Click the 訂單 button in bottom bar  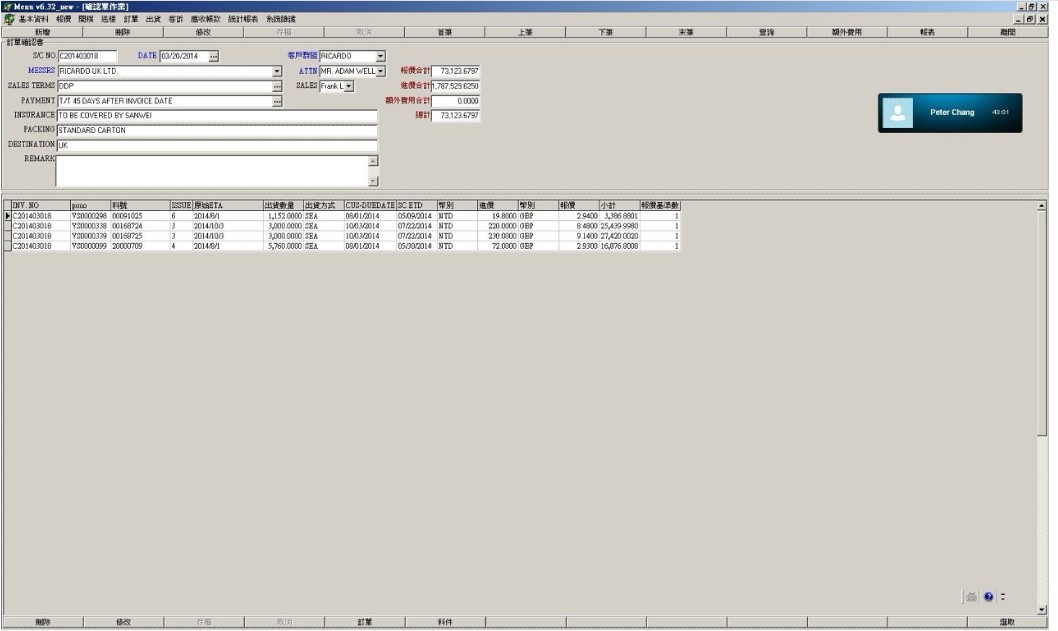pos(364,622)
